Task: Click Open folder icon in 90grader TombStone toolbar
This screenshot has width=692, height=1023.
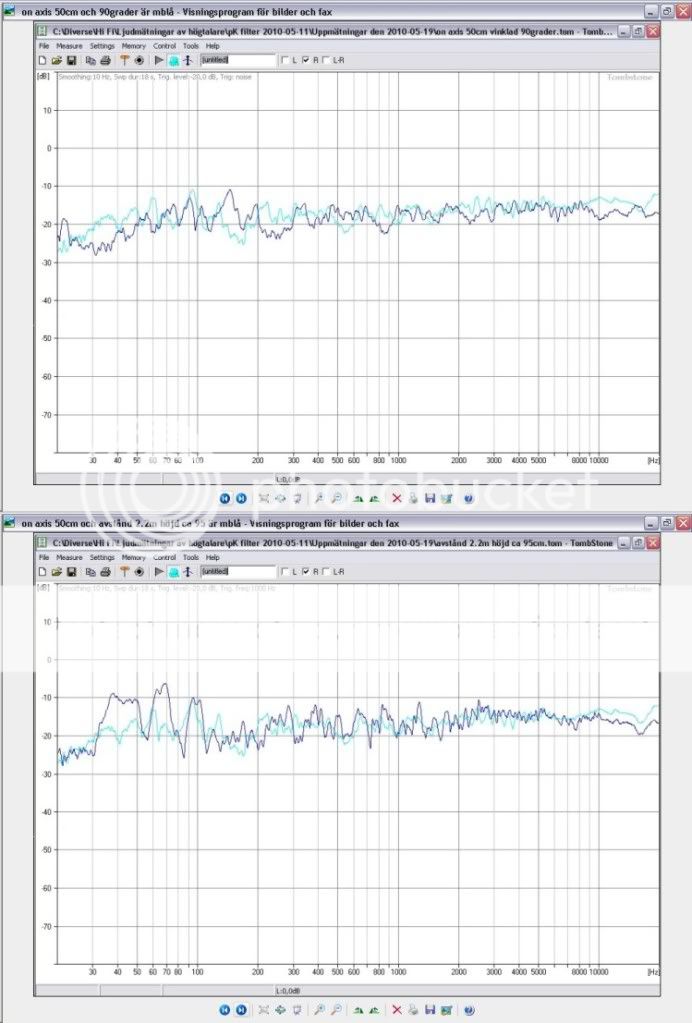Action: (57, 60)
